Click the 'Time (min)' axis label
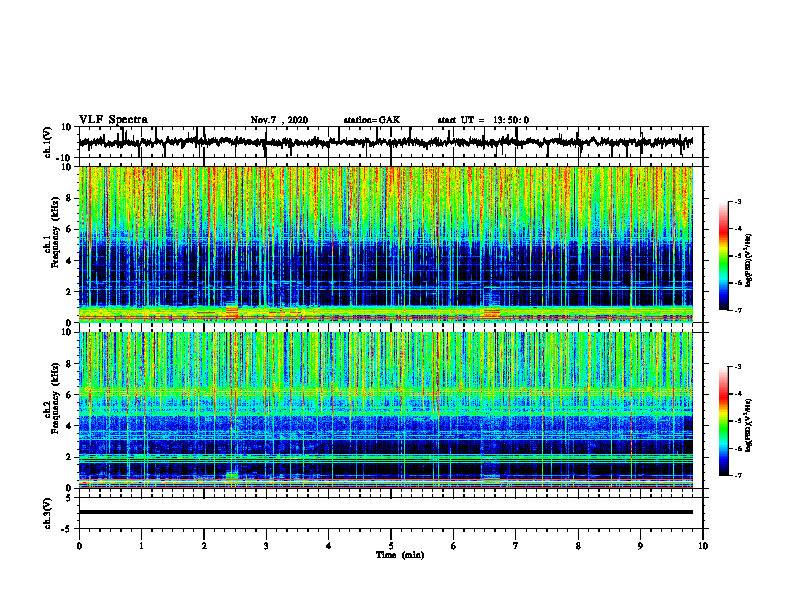792x612 pixels. [x=400, y=555]
